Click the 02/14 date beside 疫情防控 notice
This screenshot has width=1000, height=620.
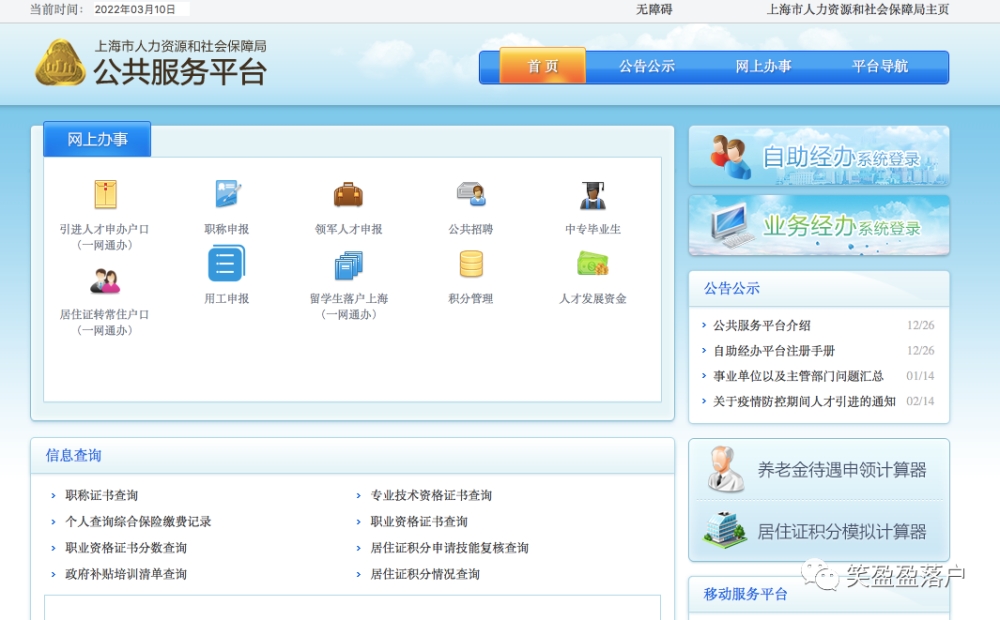coord(920,401)
